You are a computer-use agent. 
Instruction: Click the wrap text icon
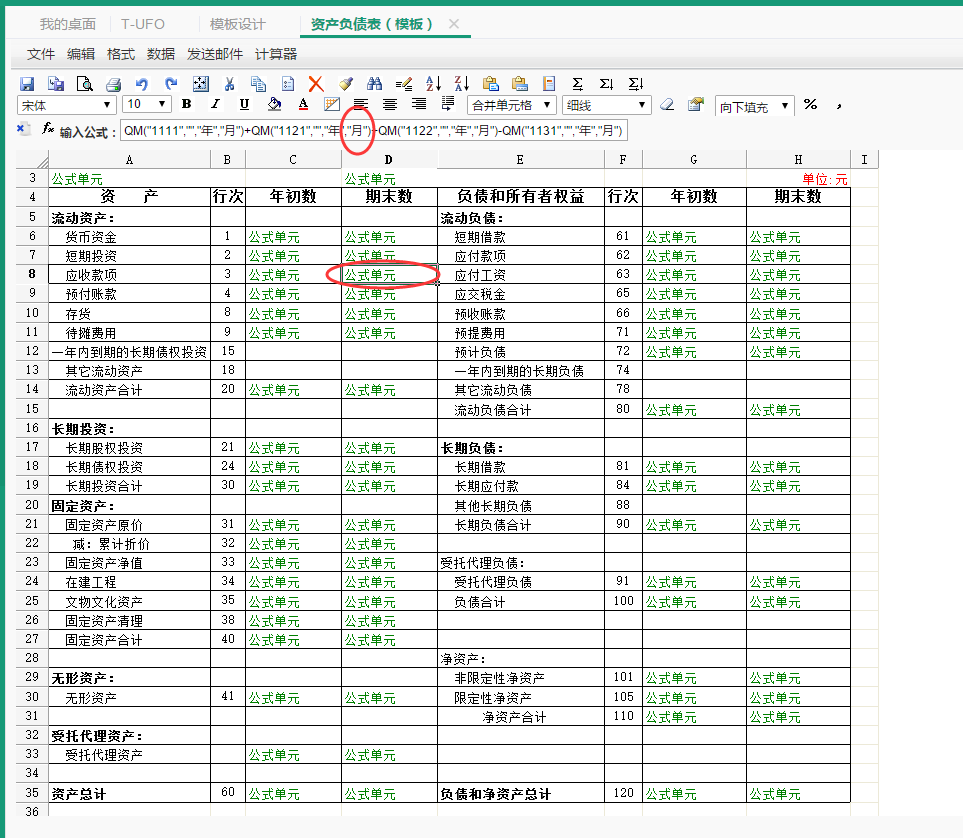[448, 104]
